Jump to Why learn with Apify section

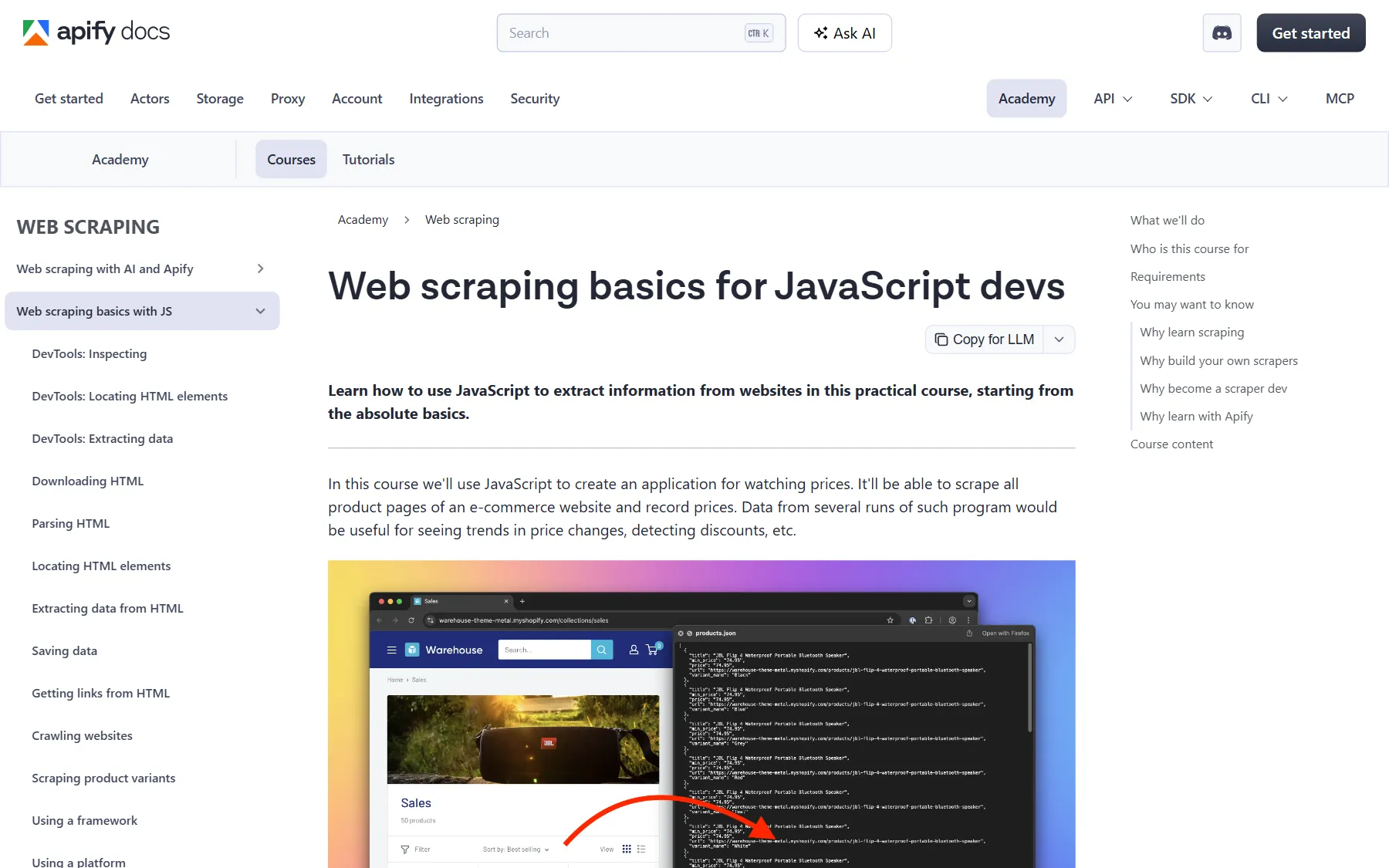[x=1196, y=416]
